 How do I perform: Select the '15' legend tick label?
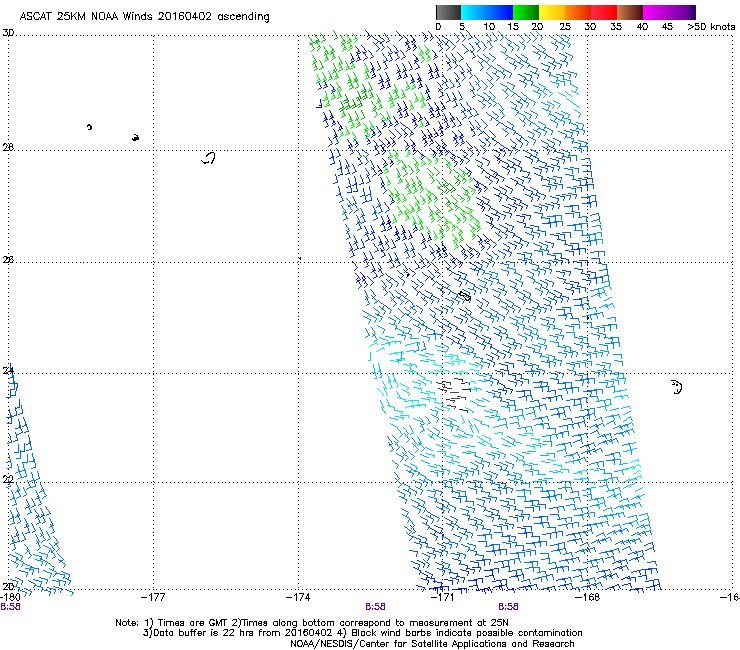tap(513, 27)
